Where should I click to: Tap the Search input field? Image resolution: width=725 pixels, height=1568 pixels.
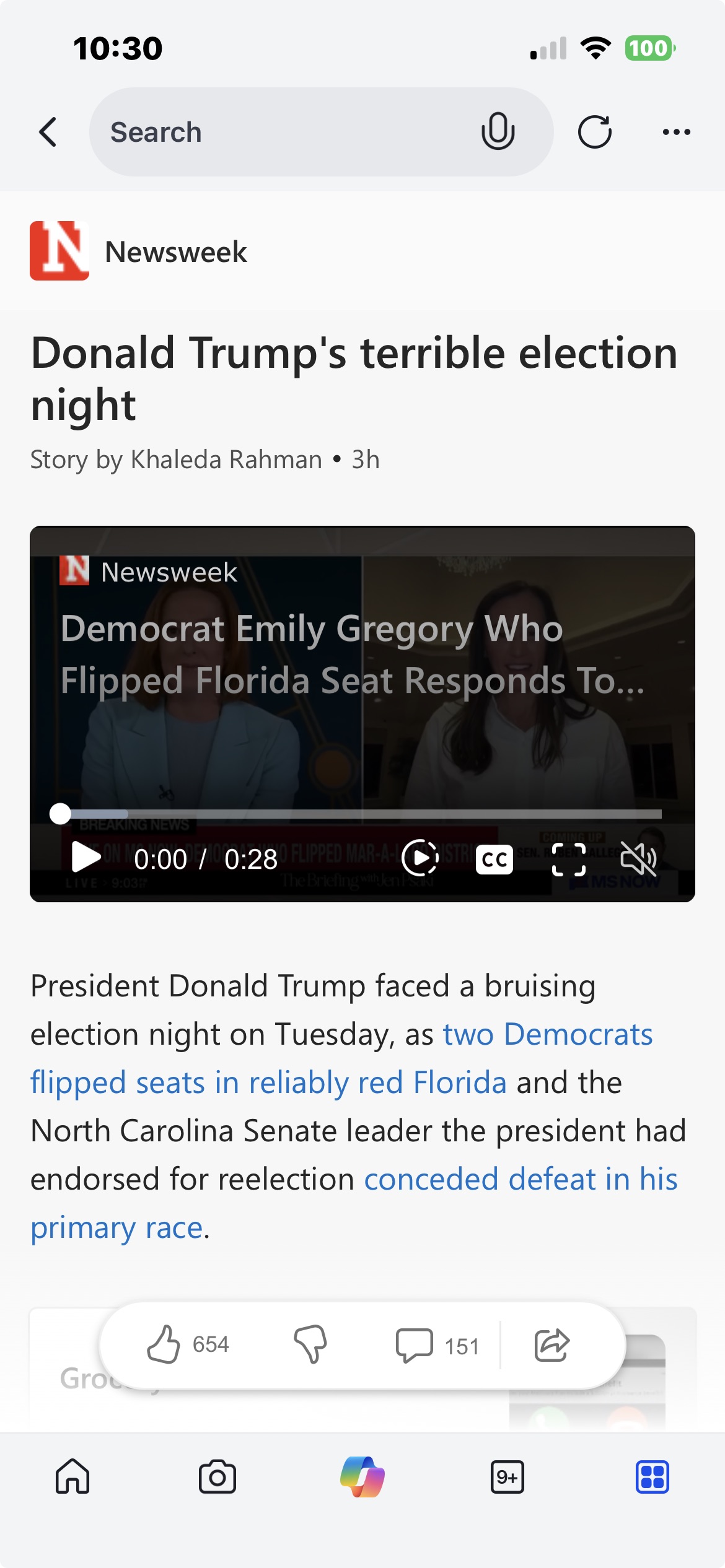tap(279, 132)
